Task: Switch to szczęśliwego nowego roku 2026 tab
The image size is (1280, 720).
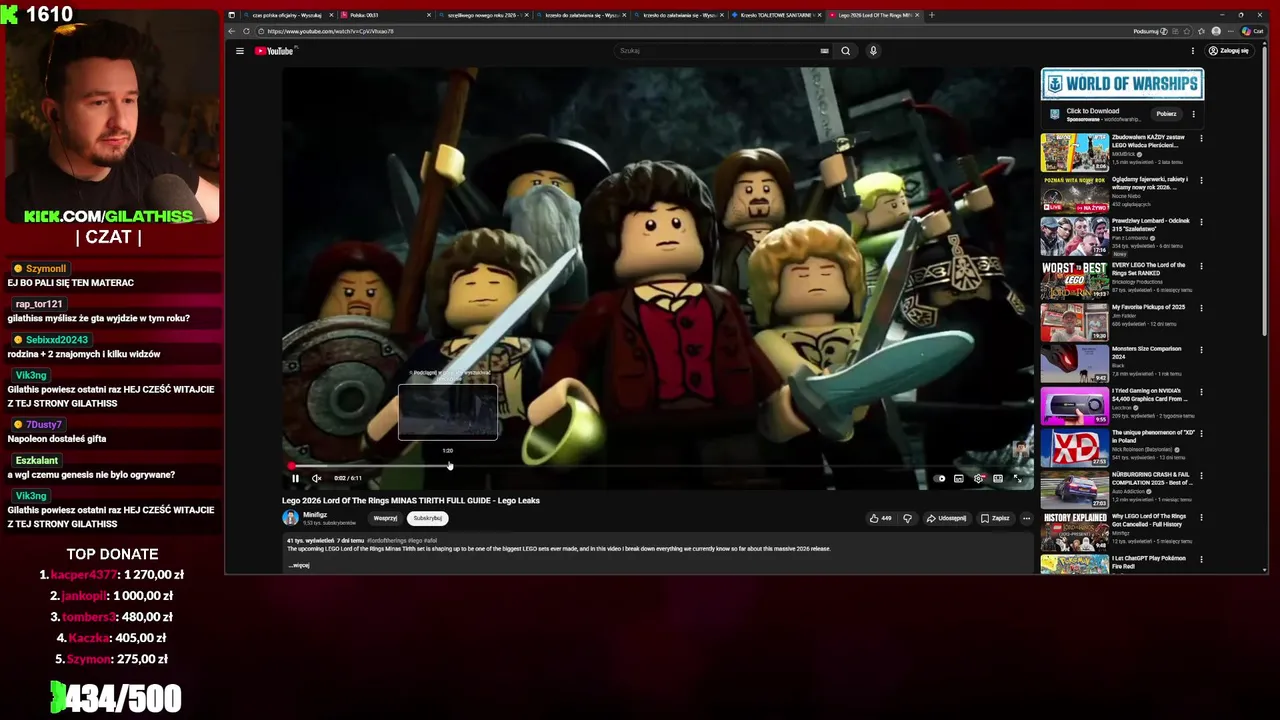Action: (x=482, y=15)
